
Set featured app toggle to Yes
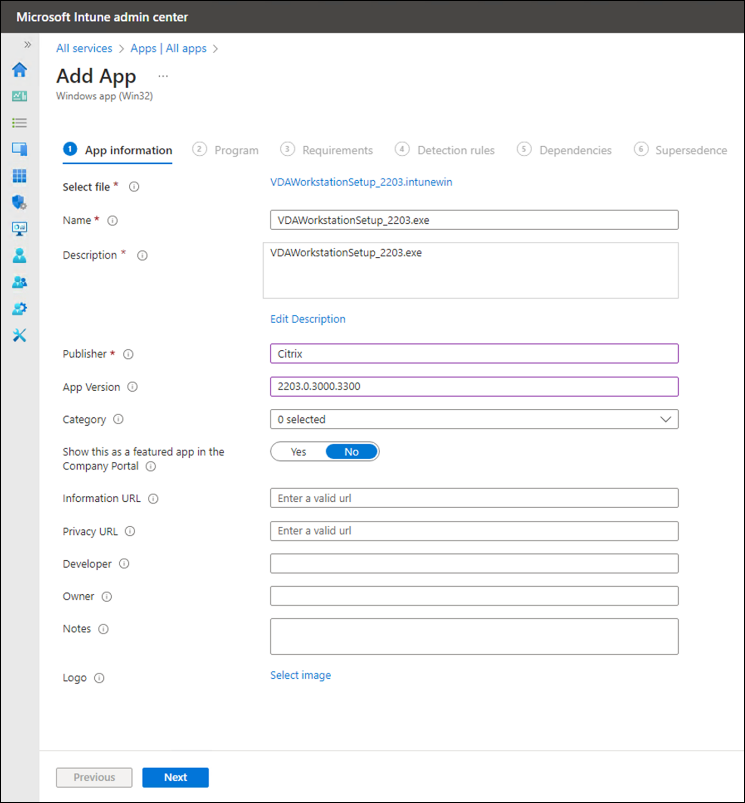tap(298, 452)
